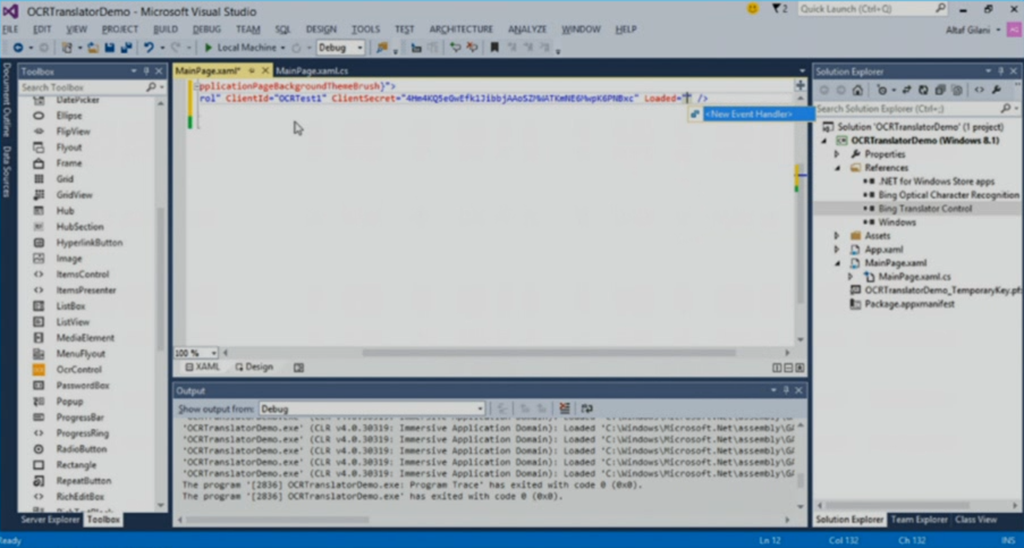Toggle auto-hide pin on Solution Explorer
This screenshot has width=1024, height=548.
[x=1000, y=71]
